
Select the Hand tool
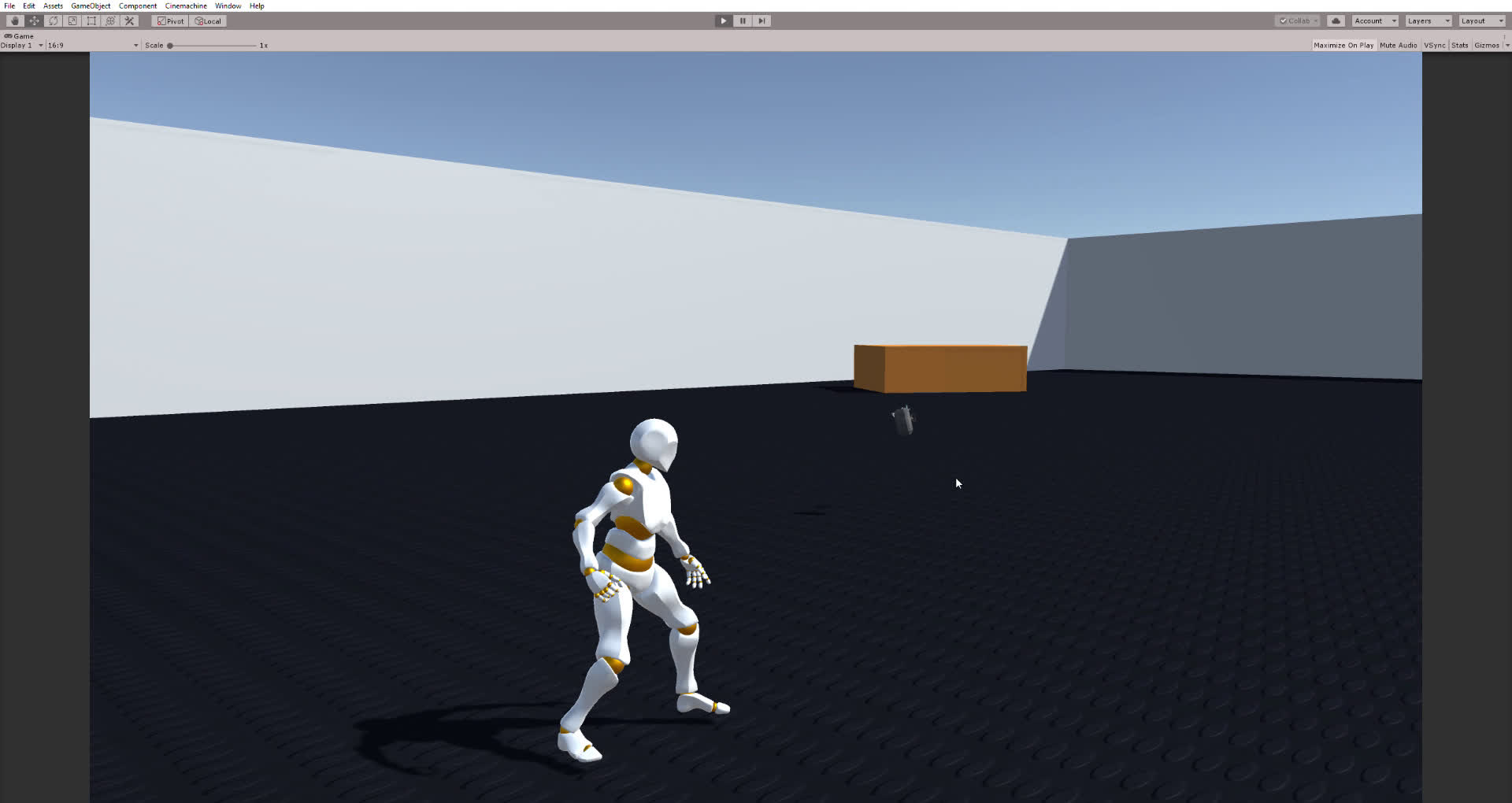(15, 21)
